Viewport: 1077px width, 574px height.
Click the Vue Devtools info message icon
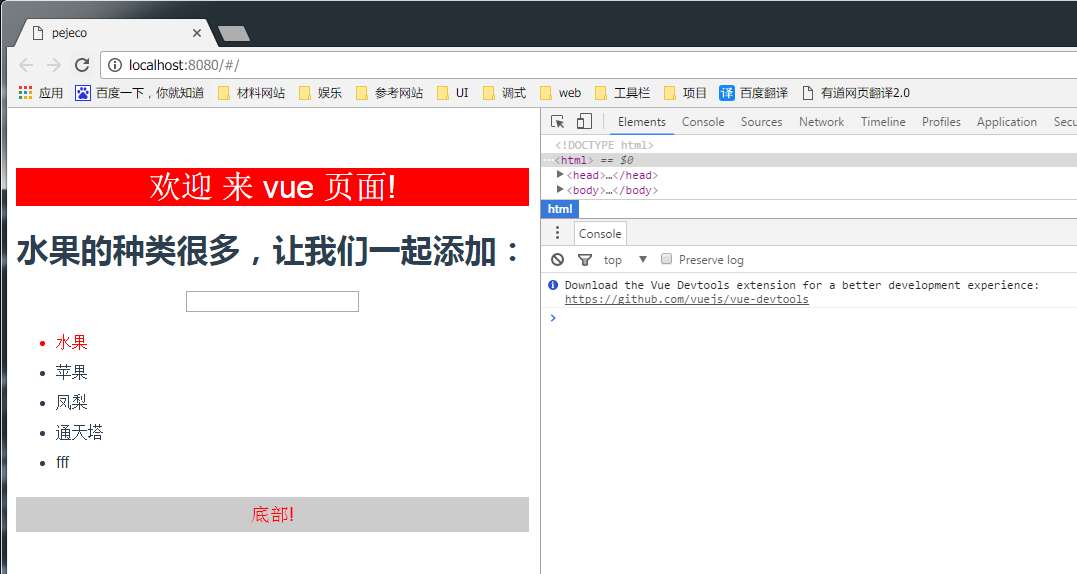pyautogui.click(x=553, y=285)
